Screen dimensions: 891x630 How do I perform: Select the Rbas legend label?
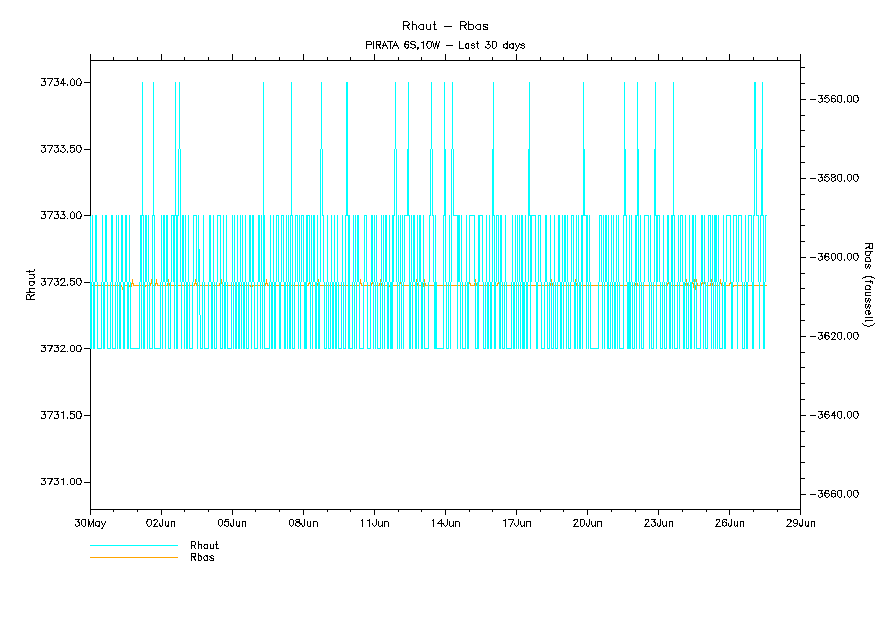point(202,557)
